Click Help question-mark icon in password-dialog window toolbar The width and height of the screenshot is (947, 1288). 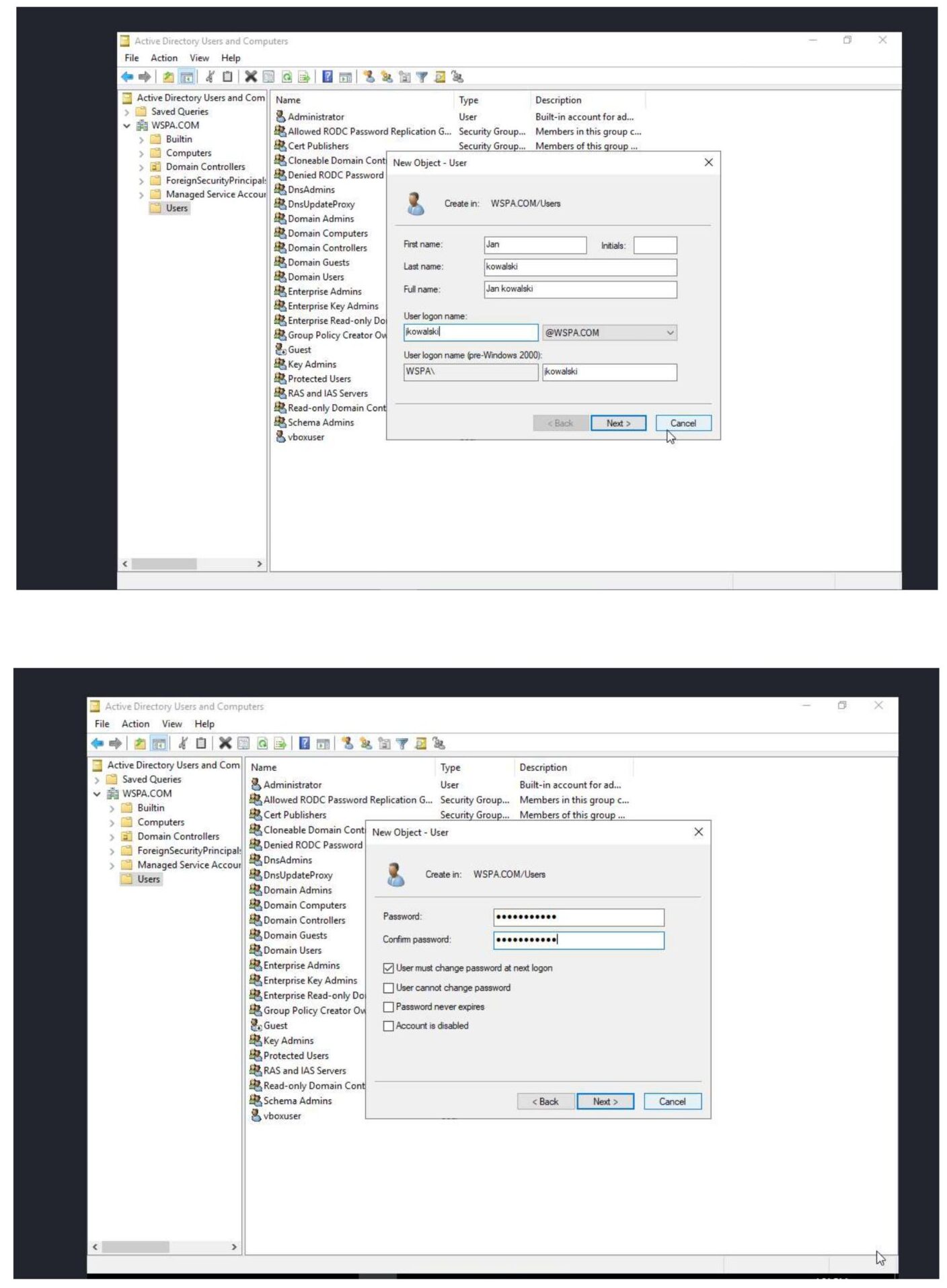(x=304, y=743)
